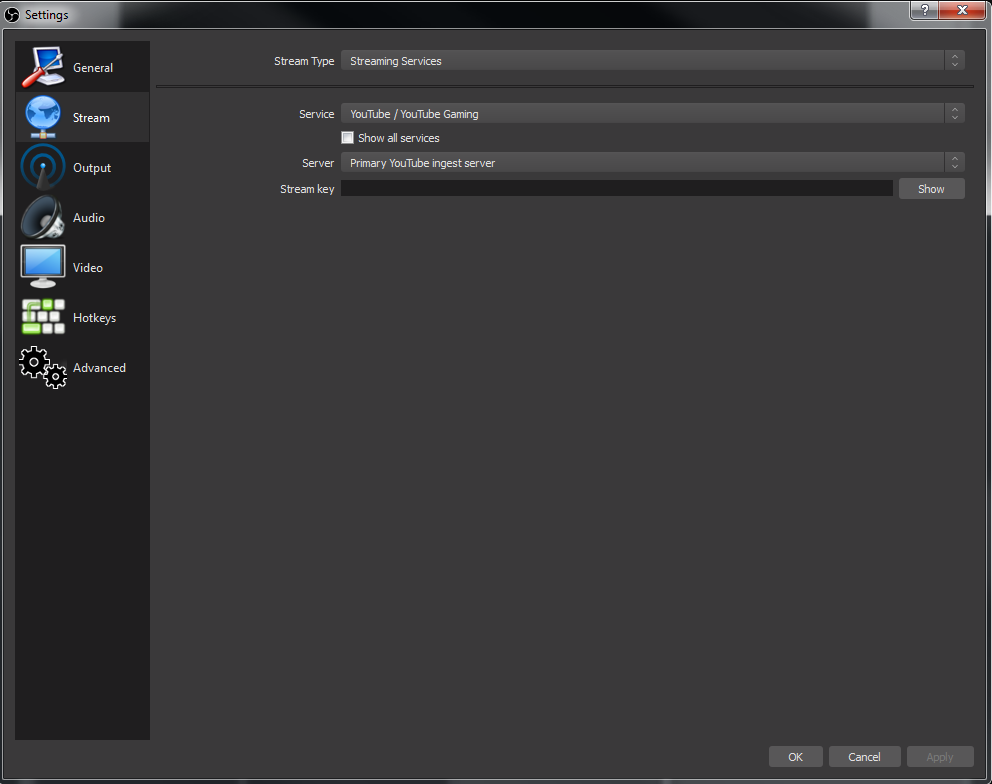Click the Stream globe icon
Screen dimensions: 992x784
[42, 117]
